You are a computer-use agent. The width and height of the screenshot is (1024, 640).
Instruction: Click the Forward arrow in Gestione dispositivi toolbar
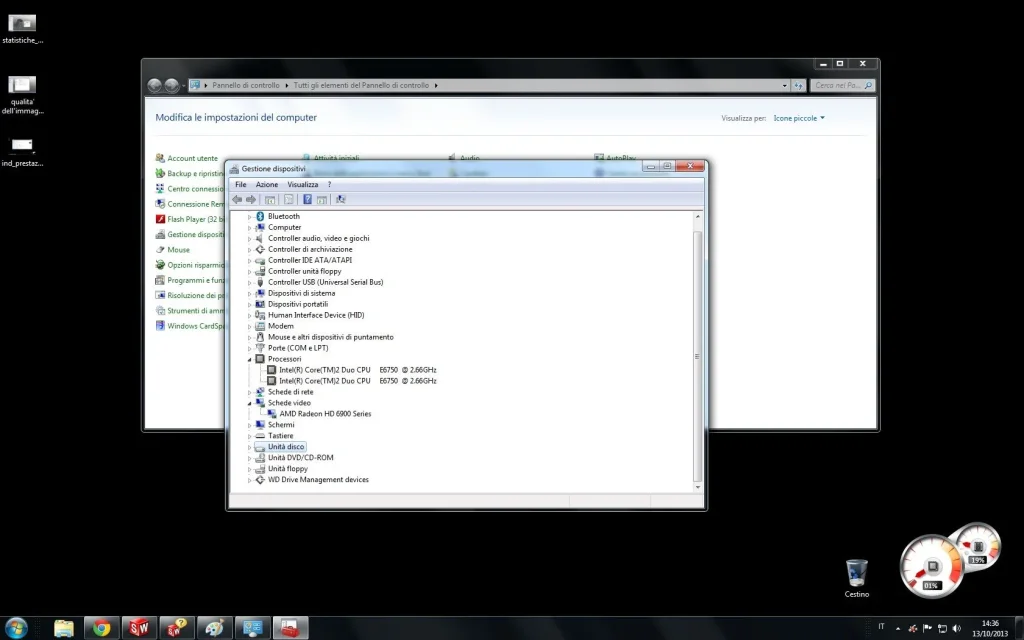tap(251, 199)
